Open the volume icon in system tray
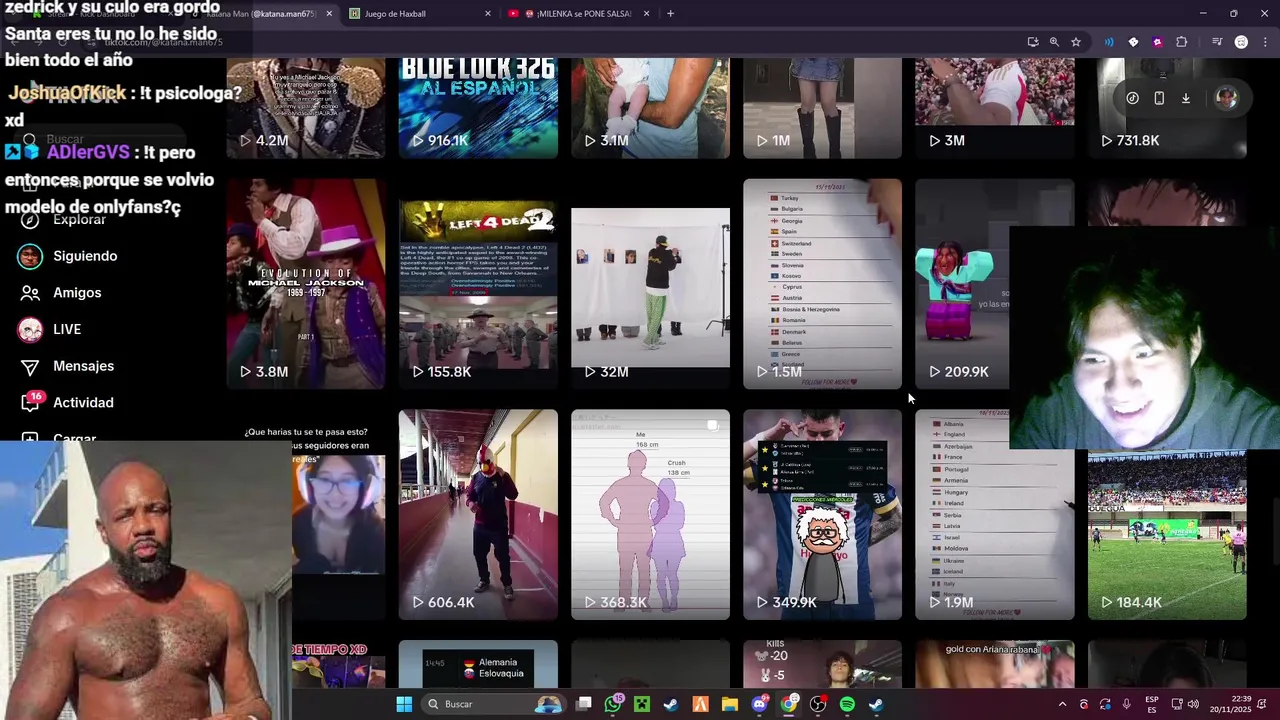 click(x=1193, y=704)
